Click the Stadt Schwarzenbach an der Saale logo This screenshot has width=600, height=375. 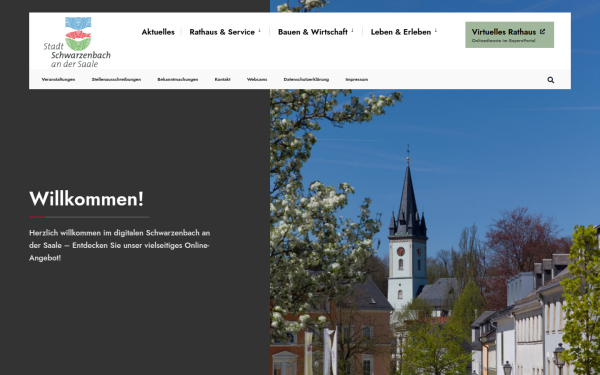coord(77,42)
